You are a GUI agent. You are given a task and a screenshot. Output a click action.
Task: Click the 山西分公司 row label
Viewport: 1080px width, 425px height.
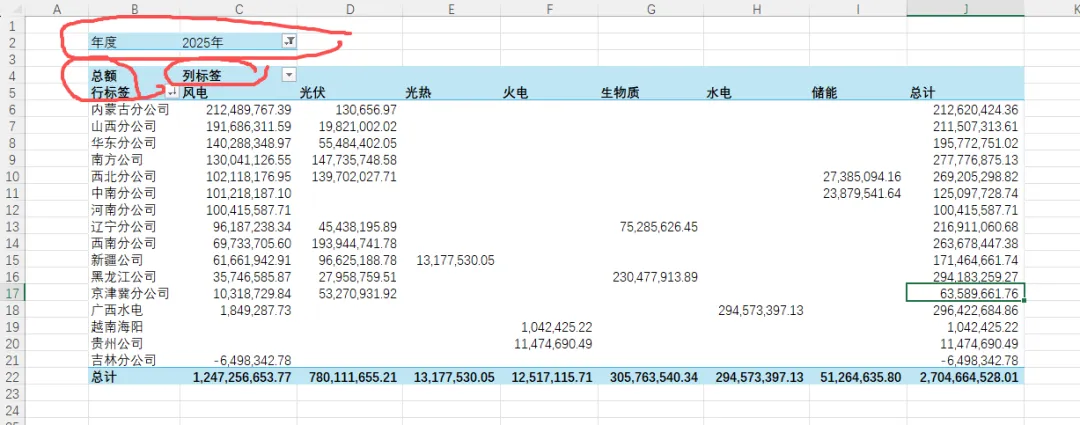(x=123, y=126)
